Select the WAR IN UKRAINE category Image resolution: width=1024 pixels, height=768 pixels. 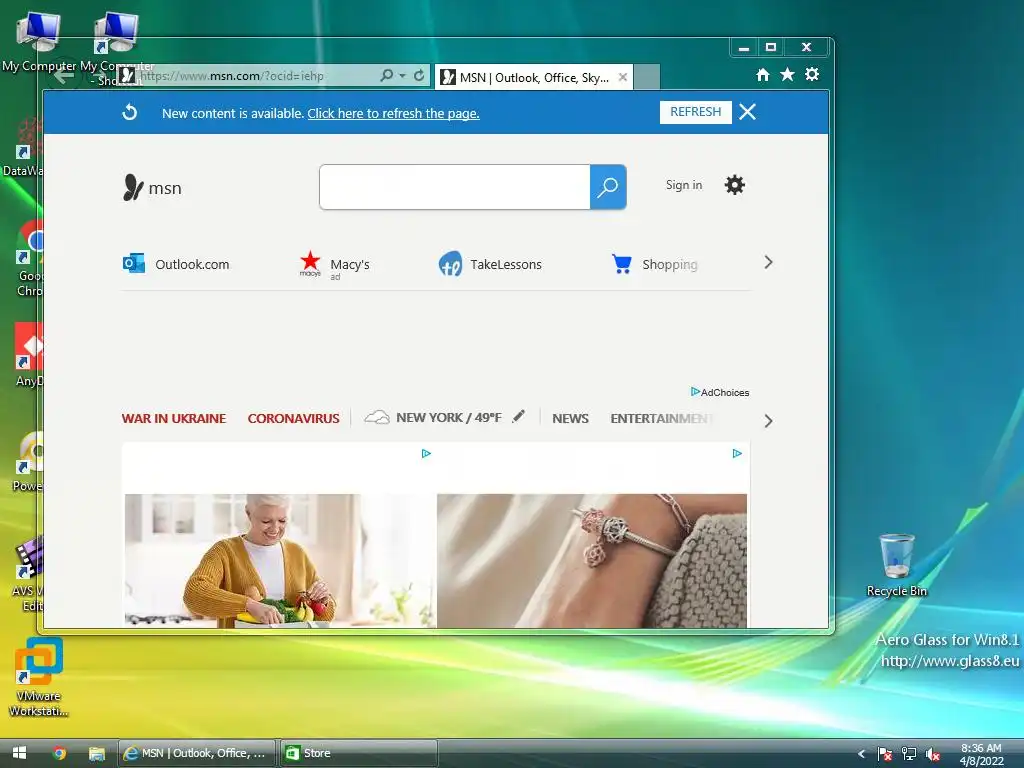point(174,419)
